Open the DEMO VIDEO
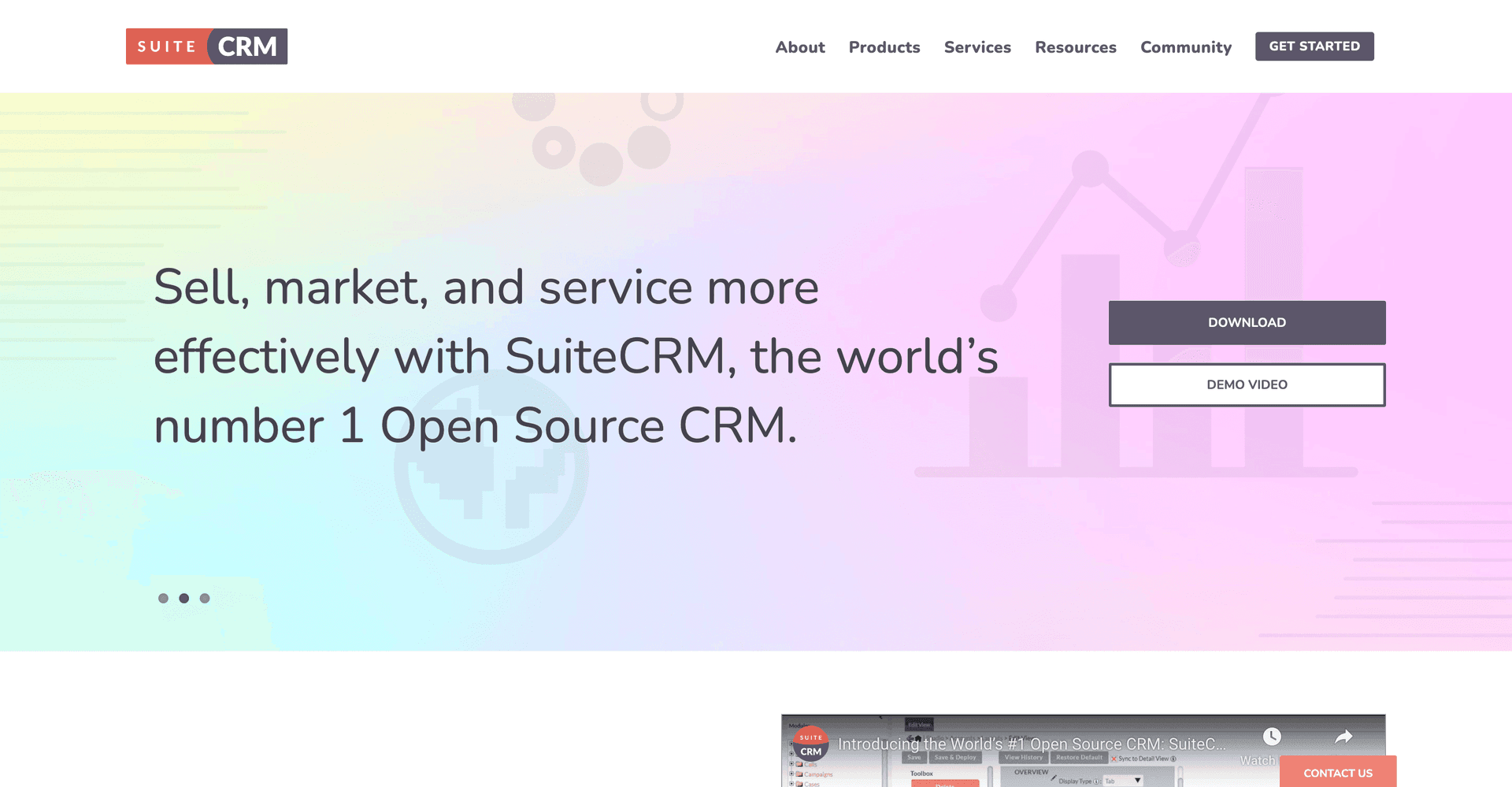 pyautogui.click(x=1247, y=384)
